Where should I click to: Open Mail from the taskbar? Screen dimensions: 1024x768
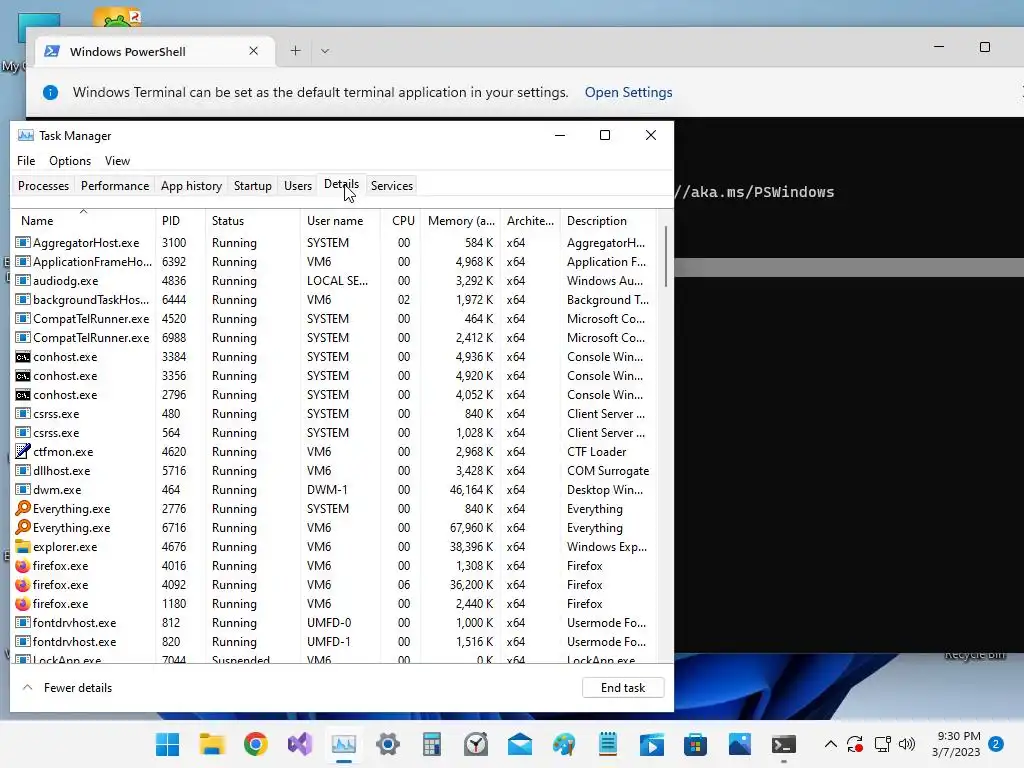coord(520,744)
